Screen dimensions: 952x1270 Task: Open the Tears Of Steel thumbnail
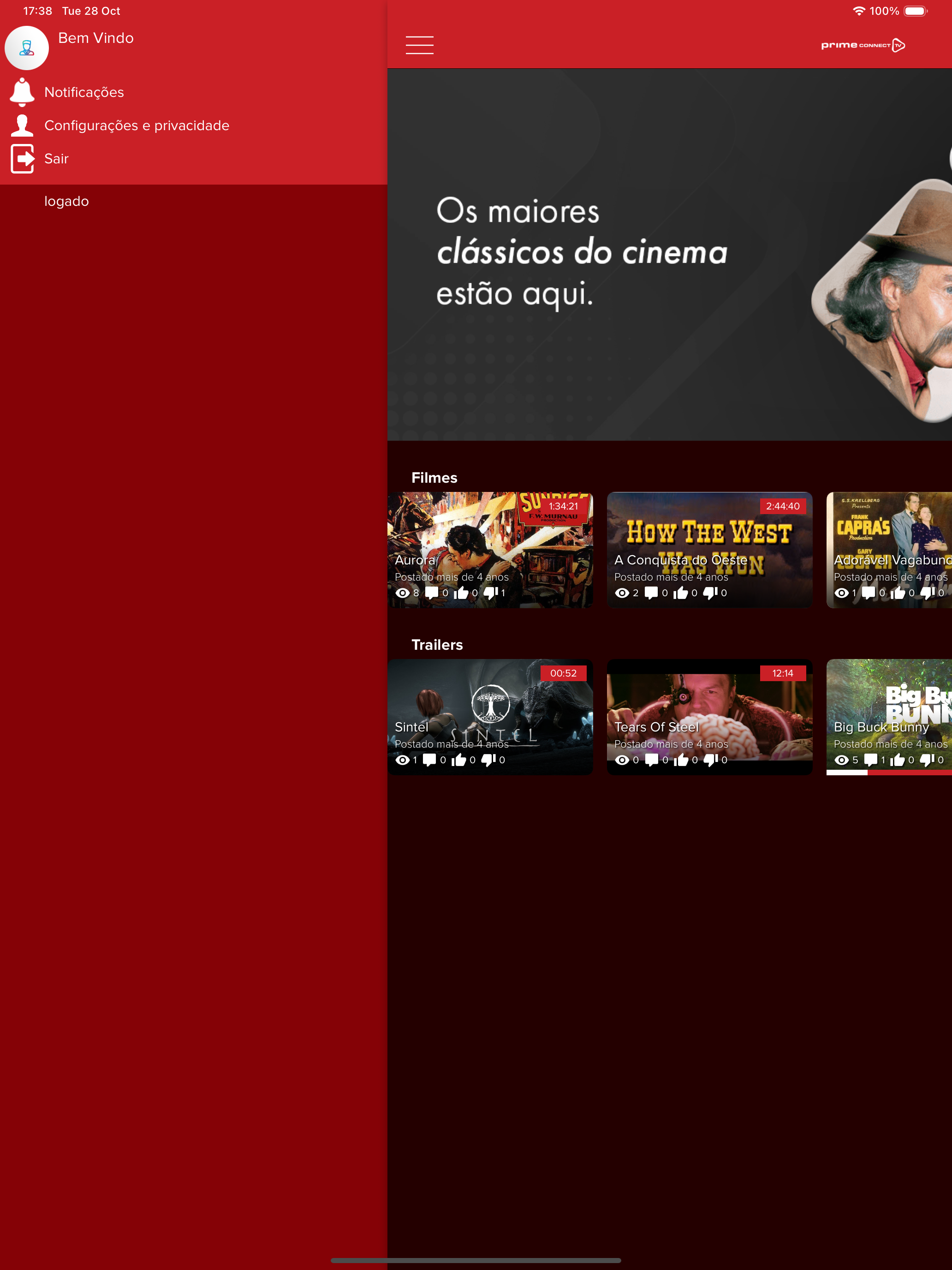click(x=709, y=717)
